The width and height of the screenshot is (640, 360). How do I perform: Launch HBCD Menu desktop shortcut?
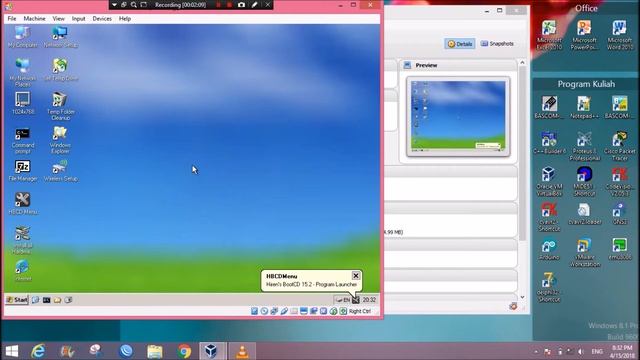(x=22, y=203)
